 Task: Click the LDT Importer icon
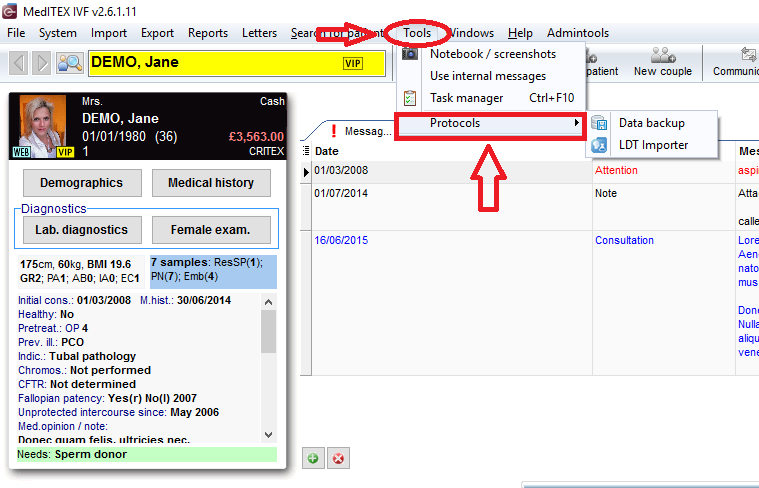[599, 145]
